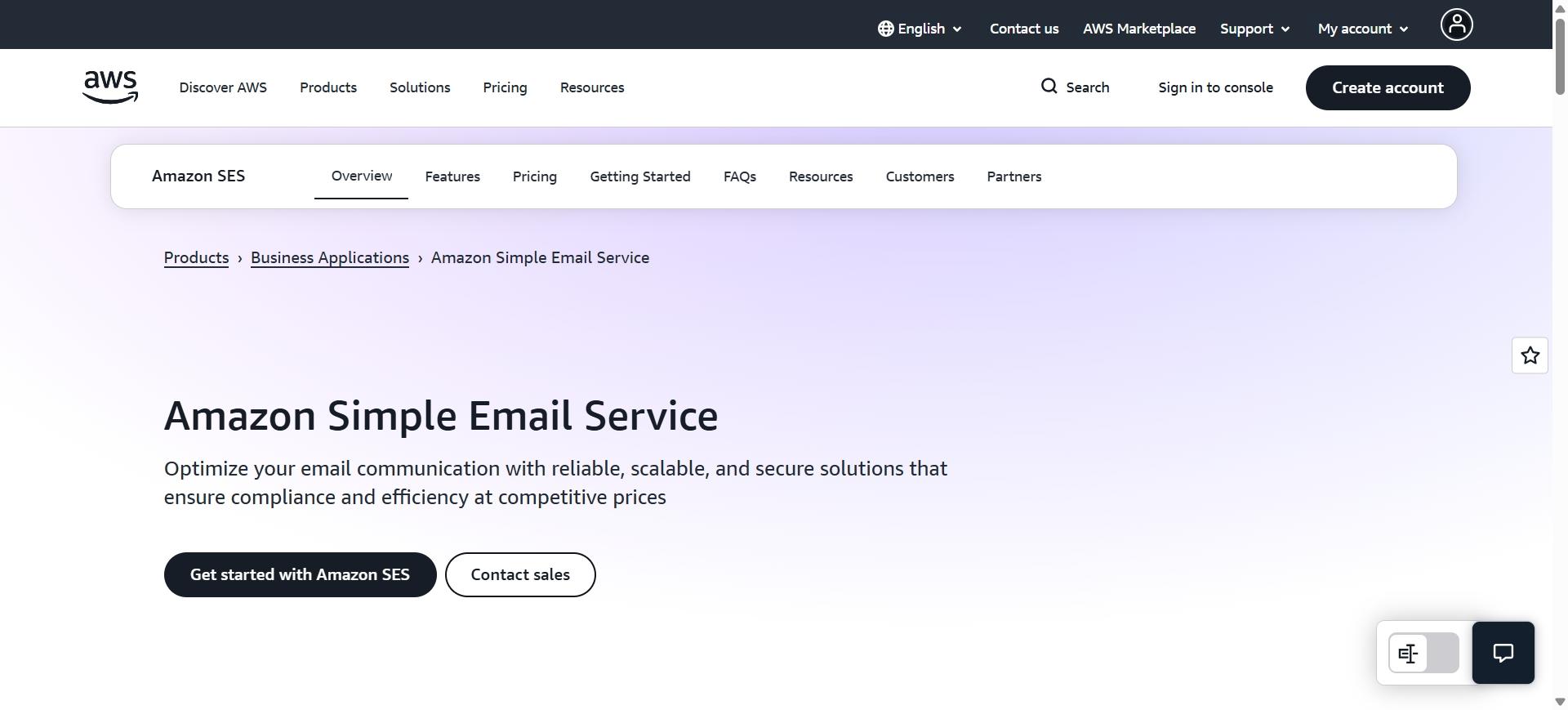The height and width of the screenshot is (710, 1568).
Task: Toggle the text-mode switch near chat
Action: coord(1423,653)
